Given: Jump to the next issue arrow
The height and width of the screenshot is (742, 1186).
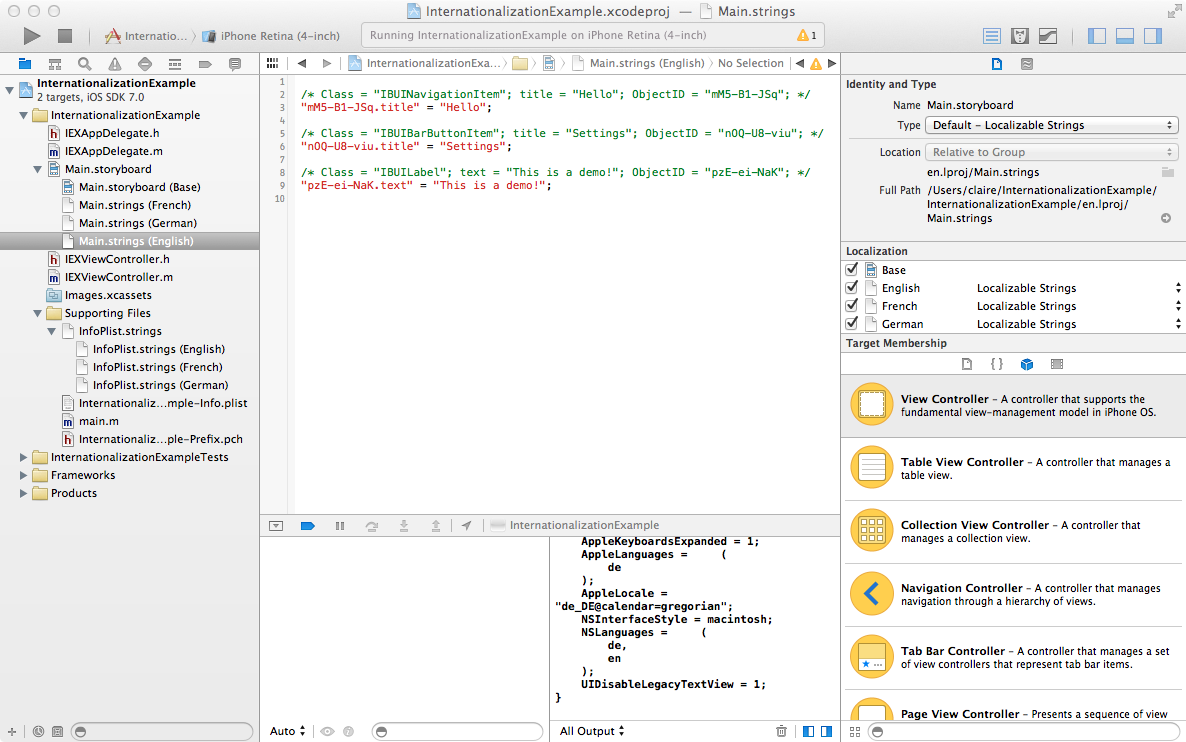Looking at the screenshot, I should pos(832,64).
